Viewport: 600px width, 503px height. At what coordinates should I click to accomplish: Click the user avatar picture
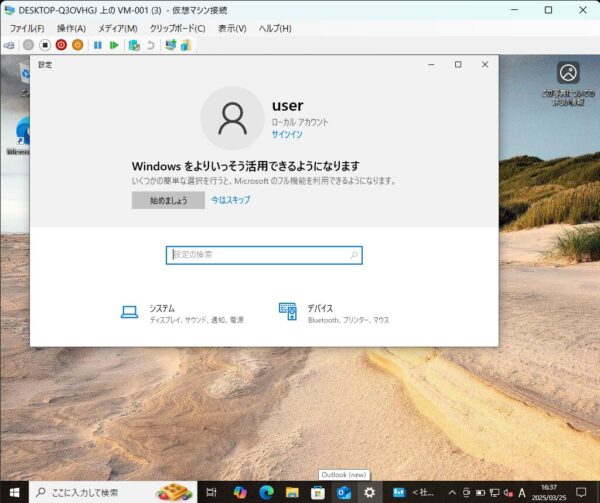tap(233, 118)
